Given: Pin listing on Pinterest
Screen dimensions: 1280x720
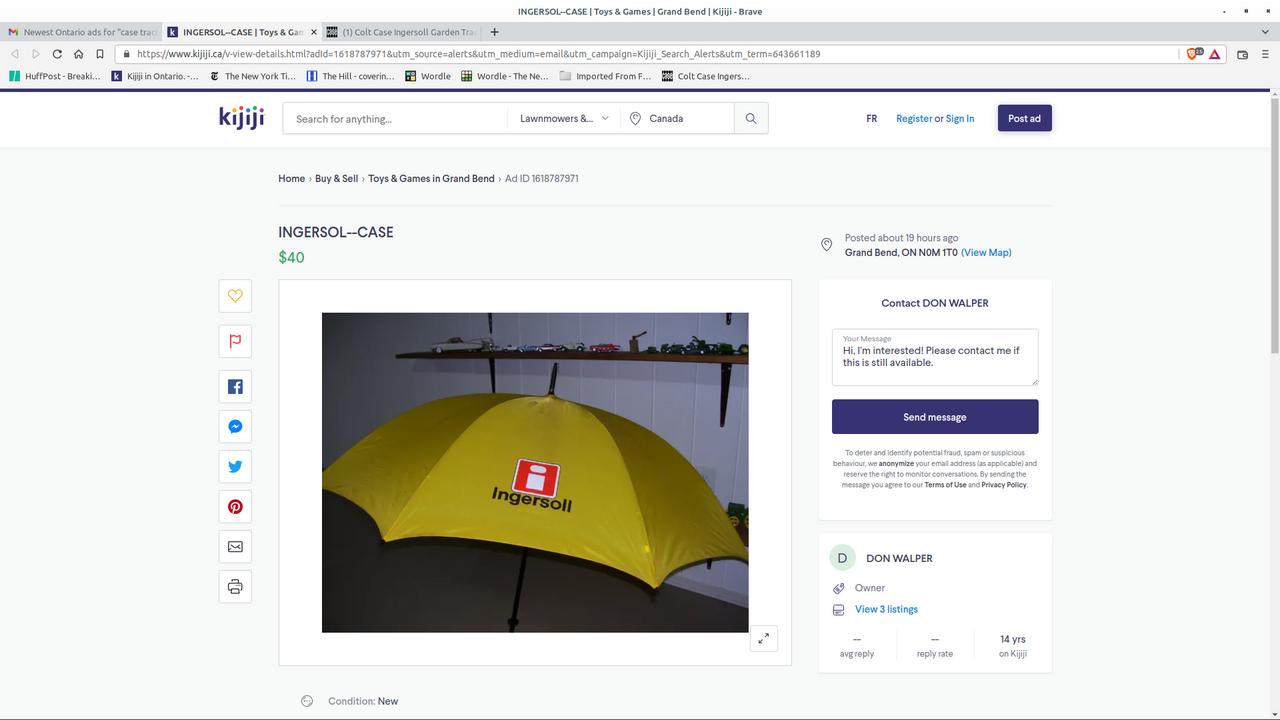Looking at the screenshot, I should coord(235,507).
